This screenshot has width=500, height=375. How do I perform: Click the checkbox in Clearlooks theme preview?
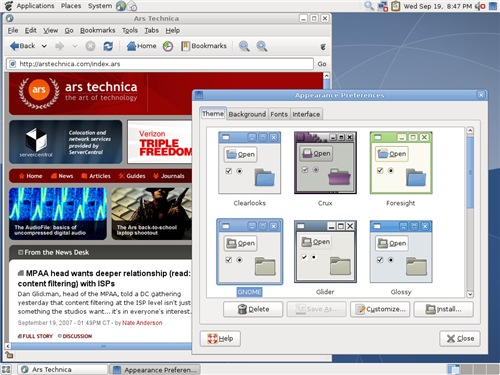[228, 171]
